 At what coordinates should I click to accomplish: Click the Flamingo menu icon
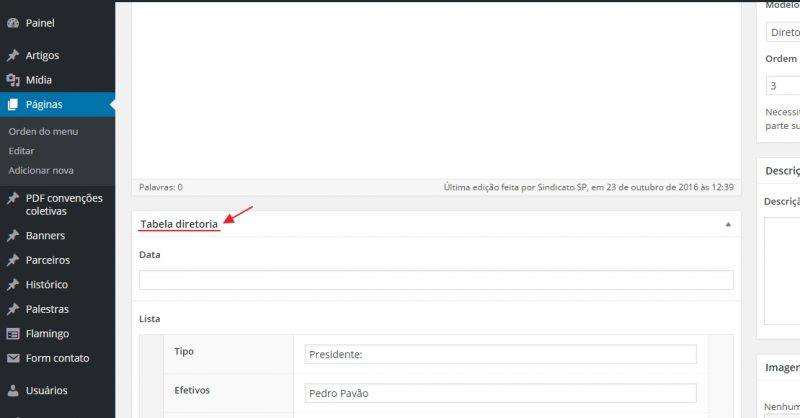[x=13, y=334]
